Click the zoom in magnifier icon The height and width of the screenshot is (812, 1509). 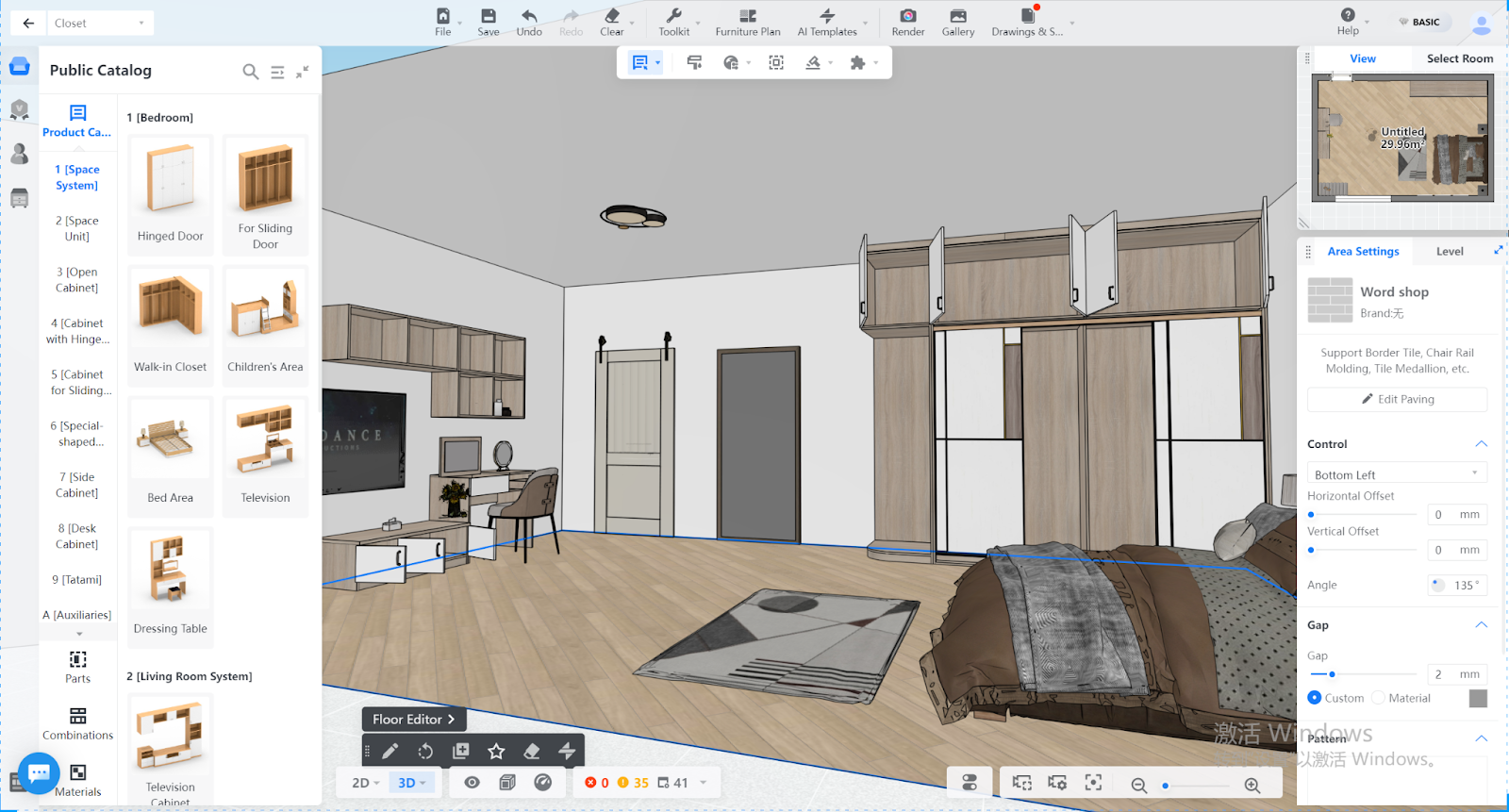click(x=1252, y=786)
